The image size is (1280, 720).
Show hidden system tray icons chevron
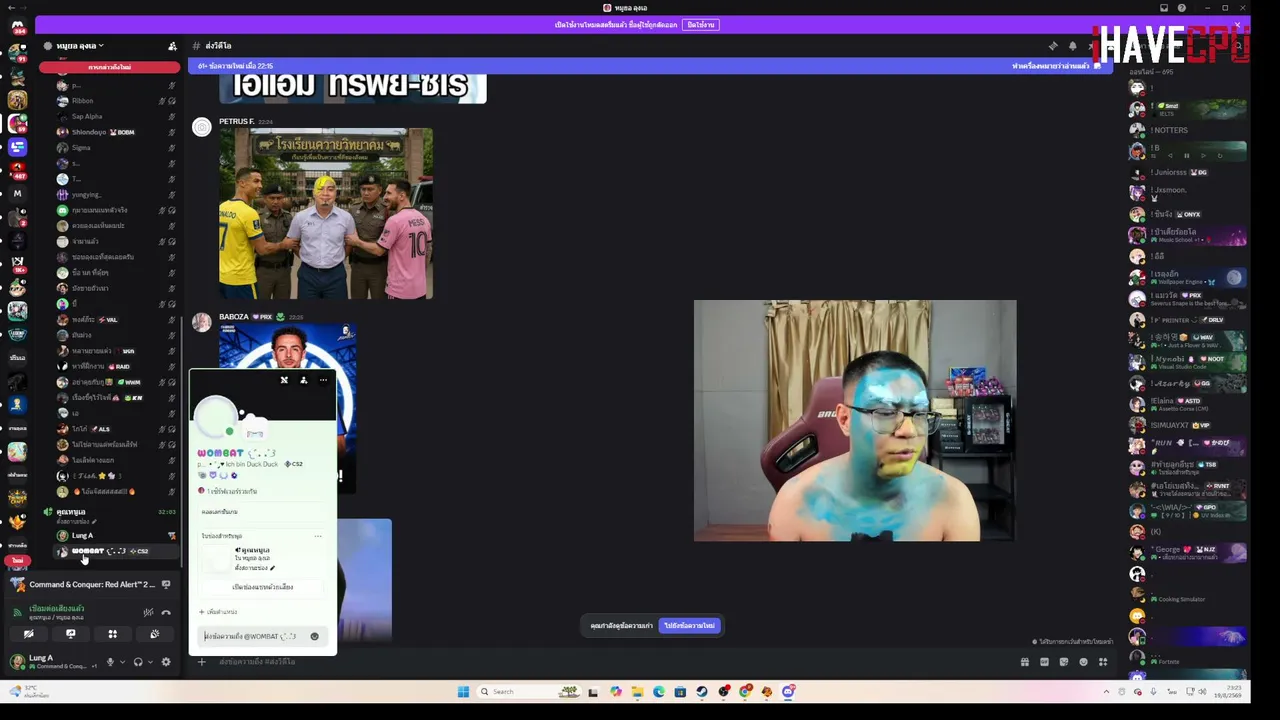pos(1106,691)
